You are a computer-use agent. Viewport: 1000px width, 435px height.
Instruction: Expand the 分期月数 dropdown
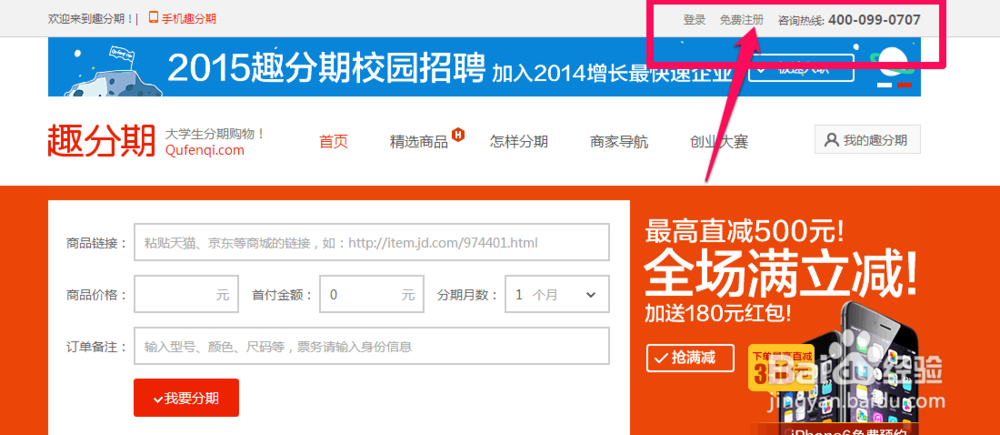click(557, 294)
